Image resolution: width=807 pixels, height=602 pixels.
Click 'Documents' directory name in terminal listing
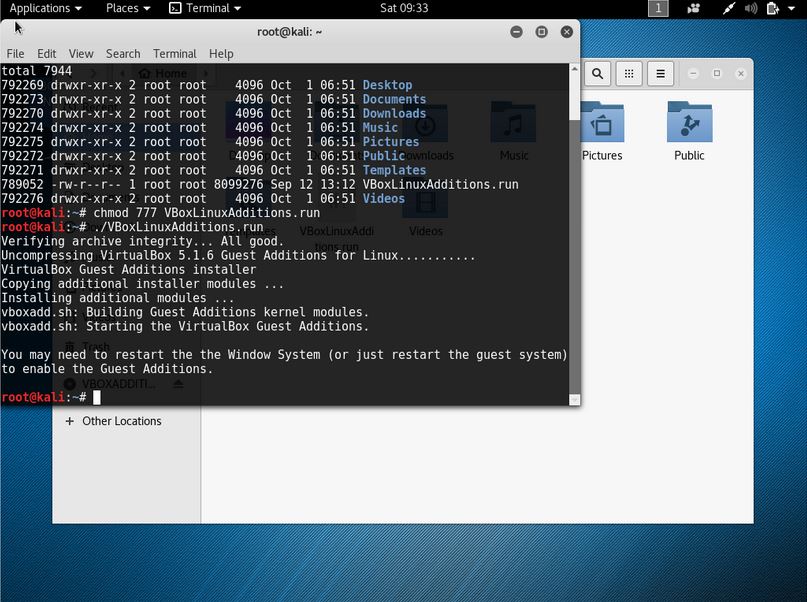[x=394, y=99]
